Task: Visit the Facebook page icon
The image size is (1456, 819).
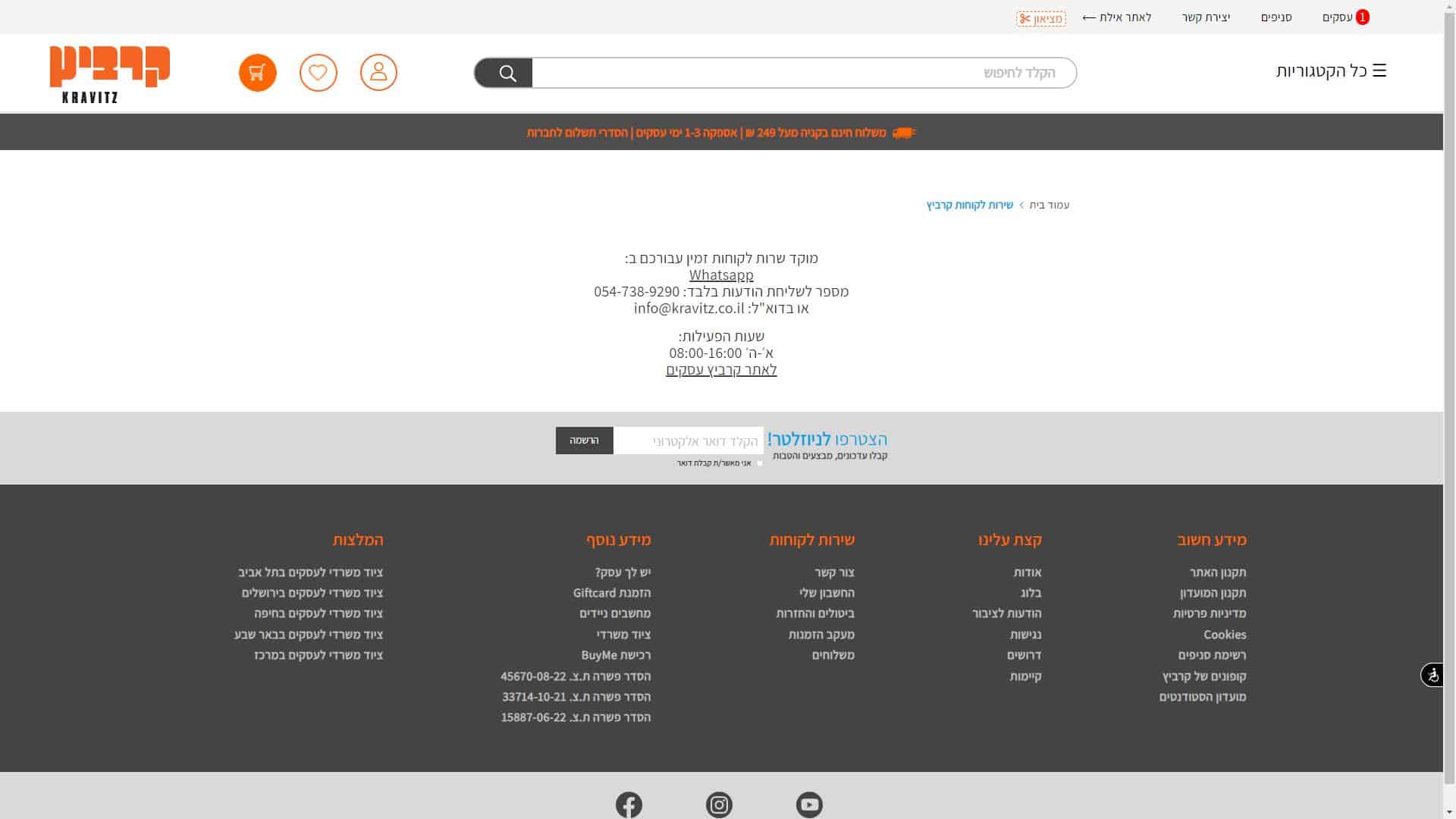Action: coord(629,804)
